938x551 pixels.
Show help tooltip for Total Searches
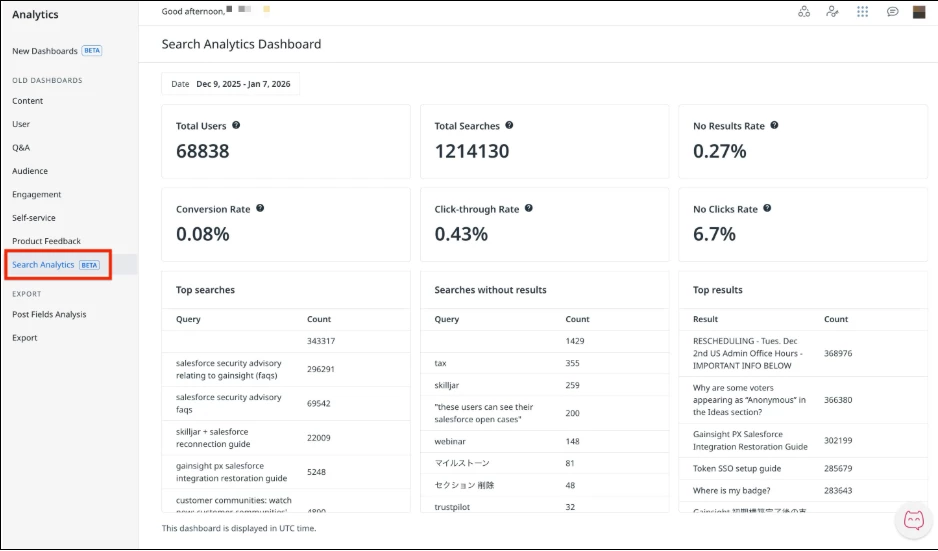coord(509,125)
